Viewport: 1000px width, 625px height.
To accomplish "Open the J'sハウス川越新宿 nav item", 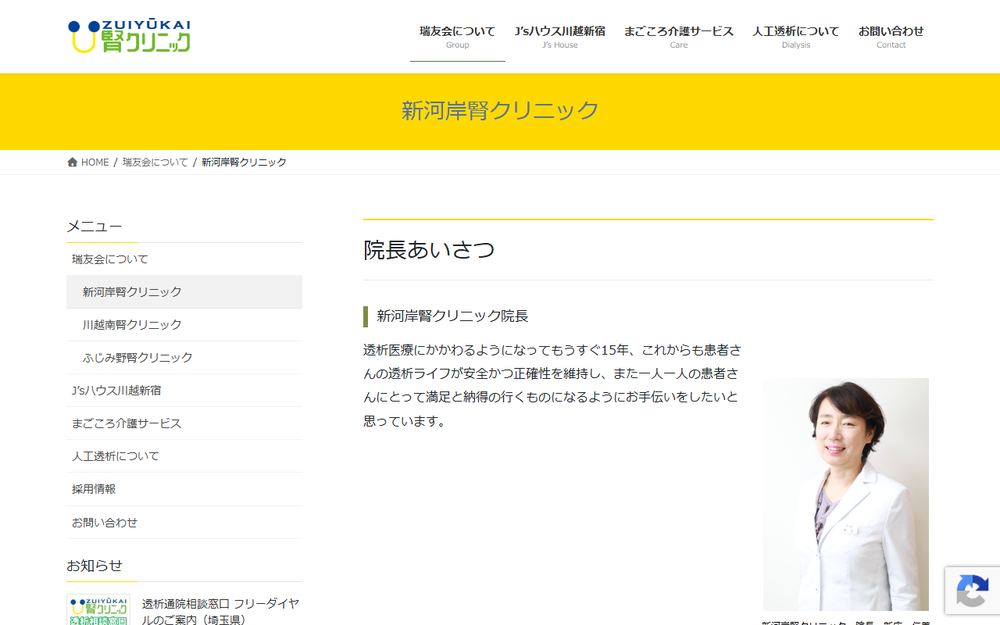I will coord(559,36).
